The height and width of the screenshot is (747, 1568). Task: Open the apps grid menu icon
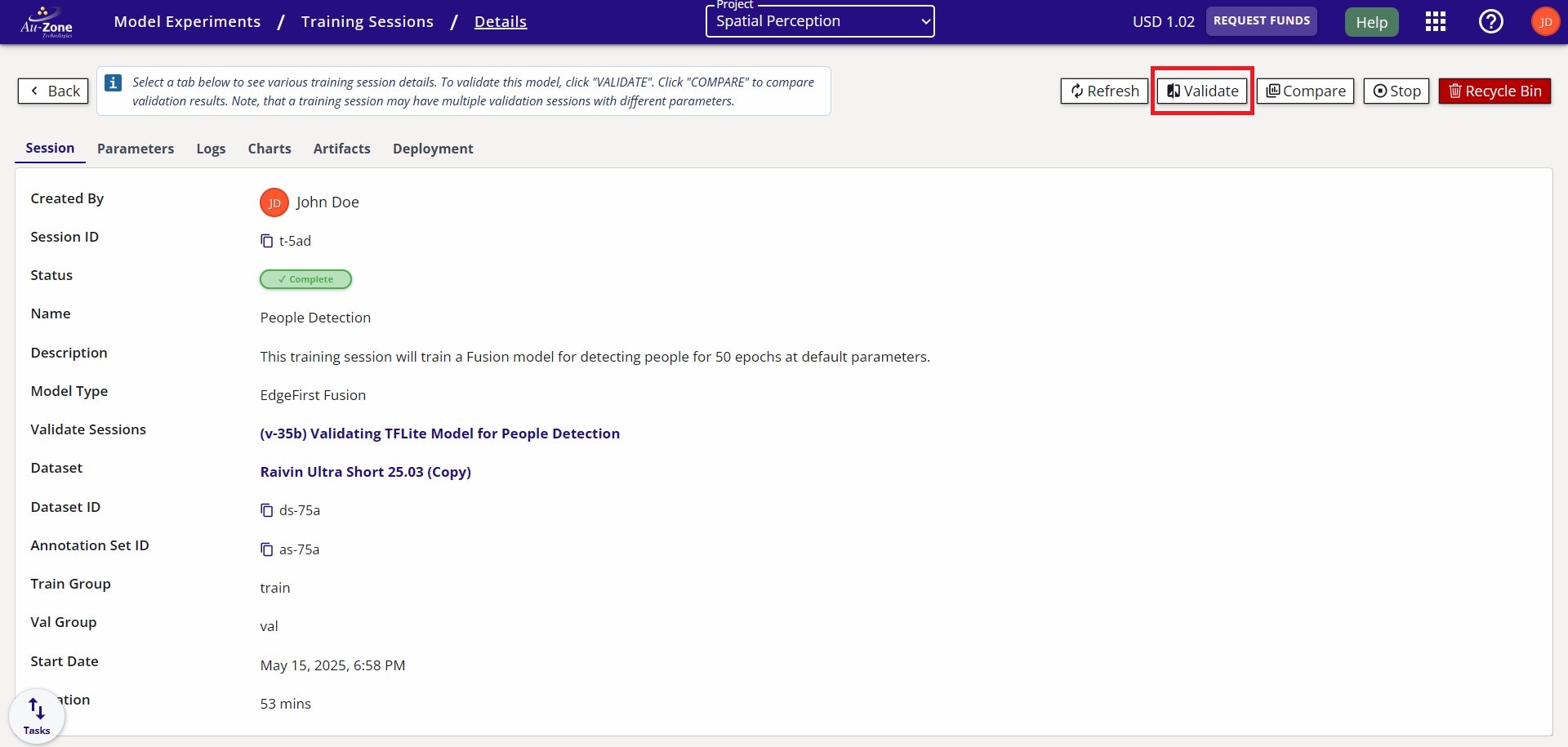[x=1435, y=22]
